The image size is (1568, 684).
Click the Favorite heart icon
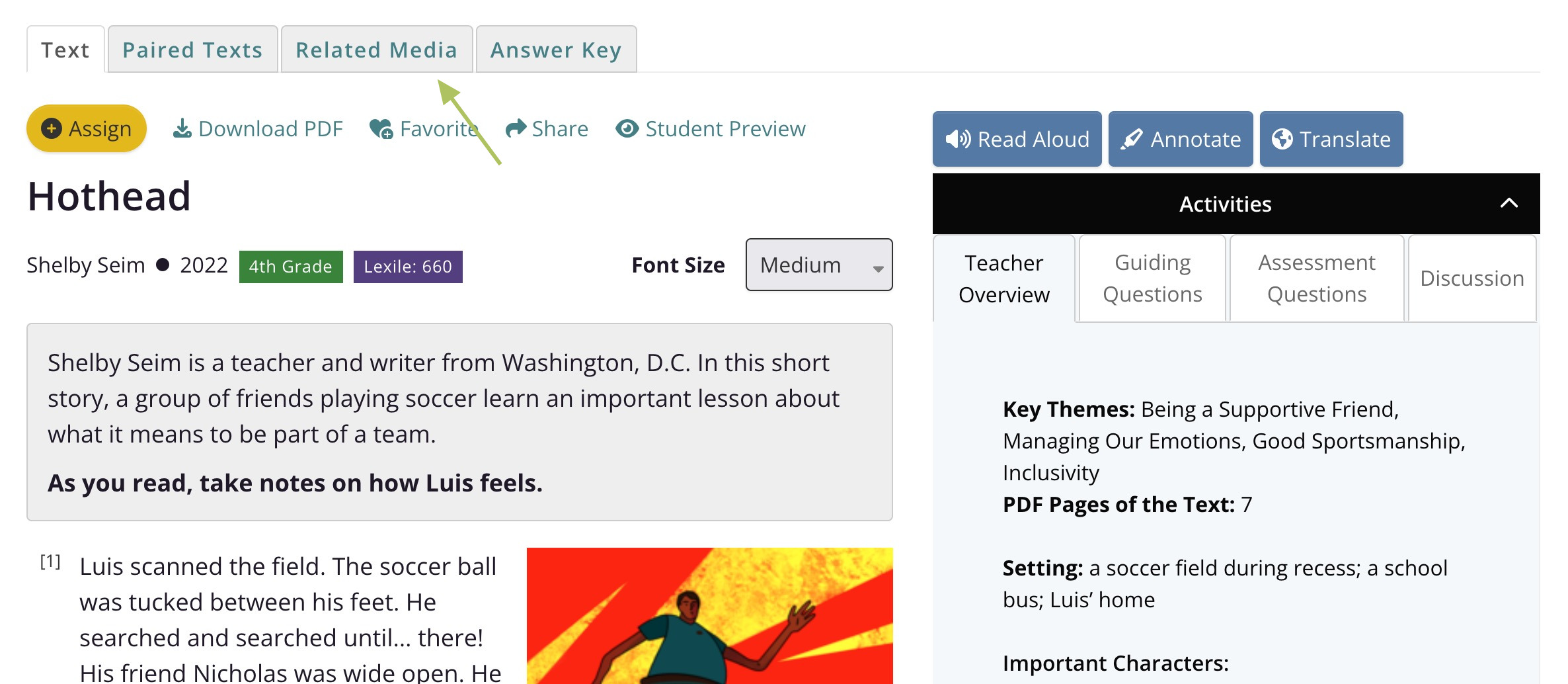(381, 128)
